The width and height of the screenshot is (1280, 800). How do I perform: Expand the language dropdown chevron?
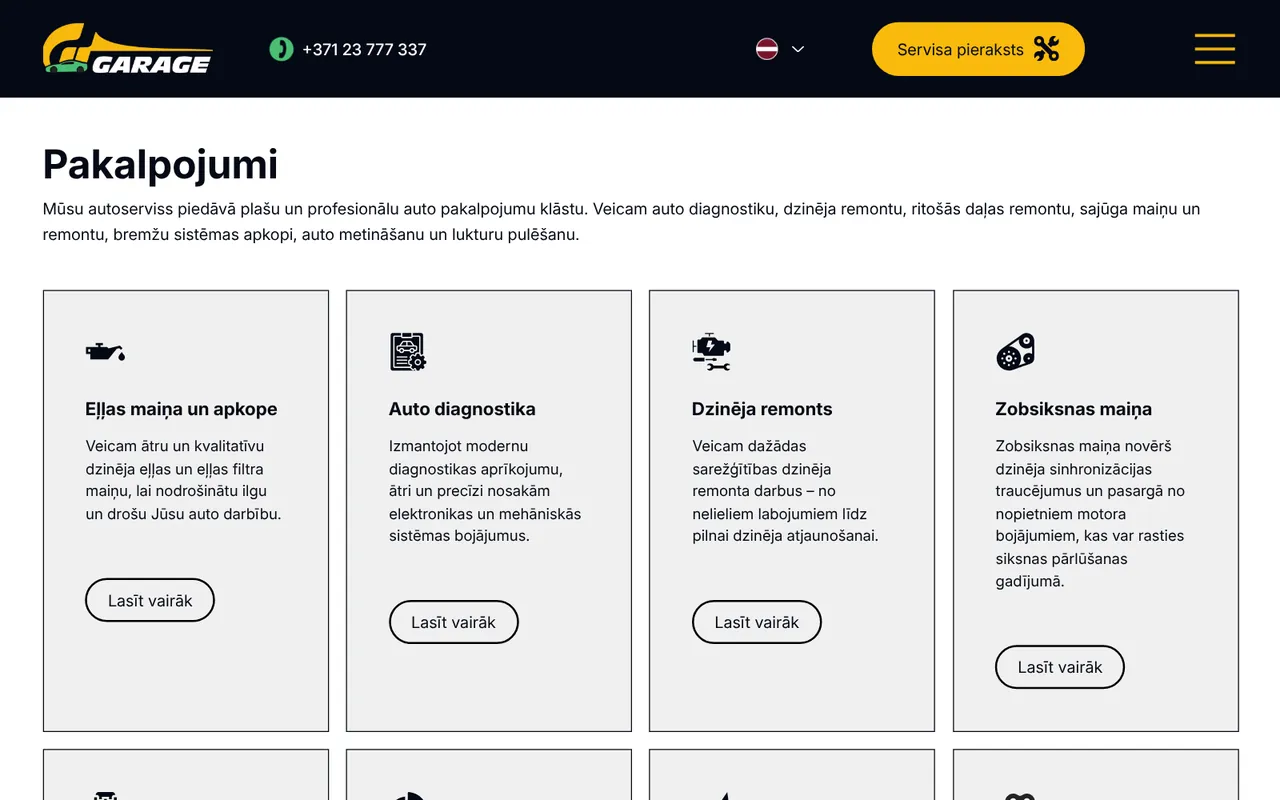[798, 49]
